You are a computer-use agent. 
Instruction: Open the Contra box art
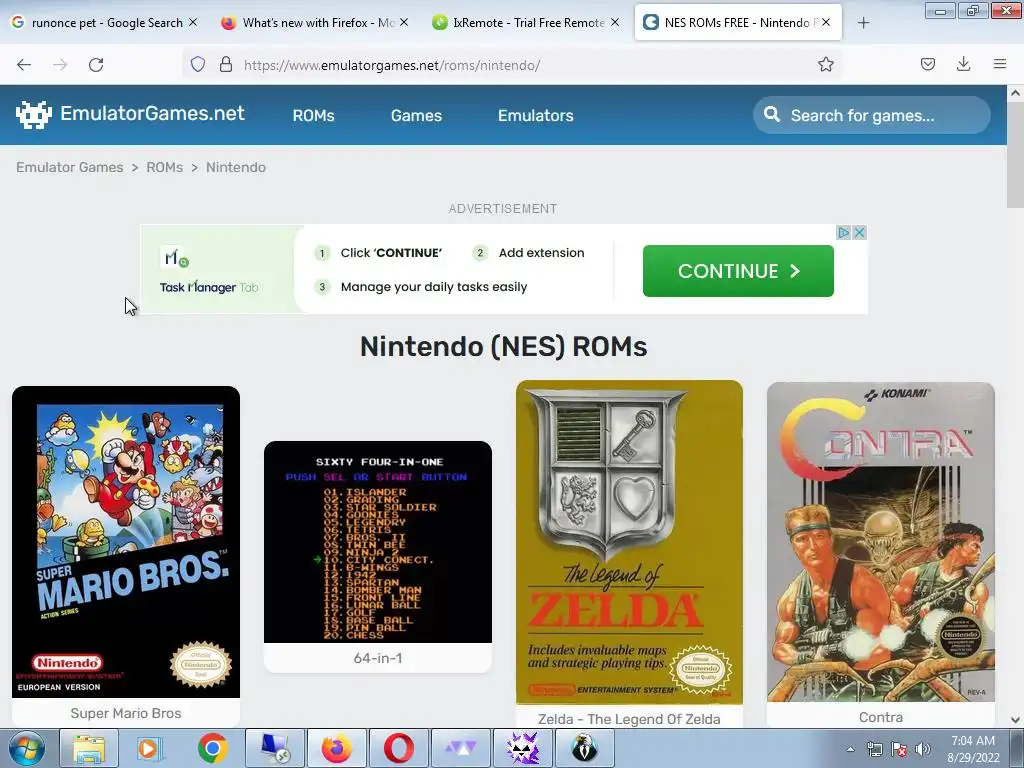coord(880,542)
